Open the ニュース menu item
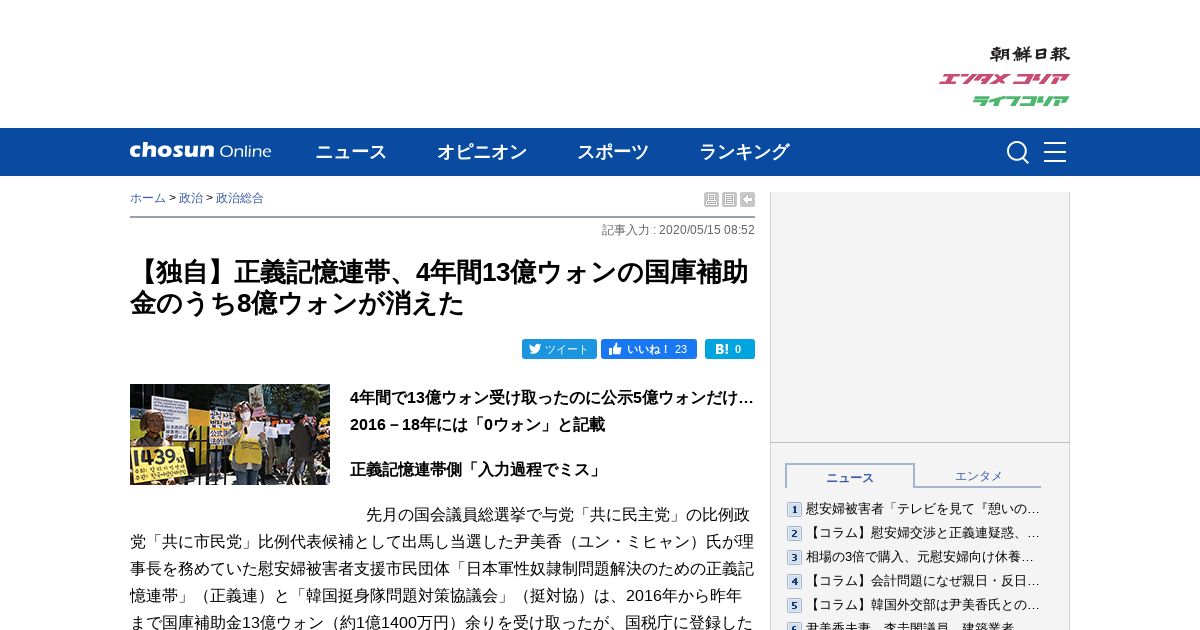The image size is (1200, 630). click(x=351, y=152)
